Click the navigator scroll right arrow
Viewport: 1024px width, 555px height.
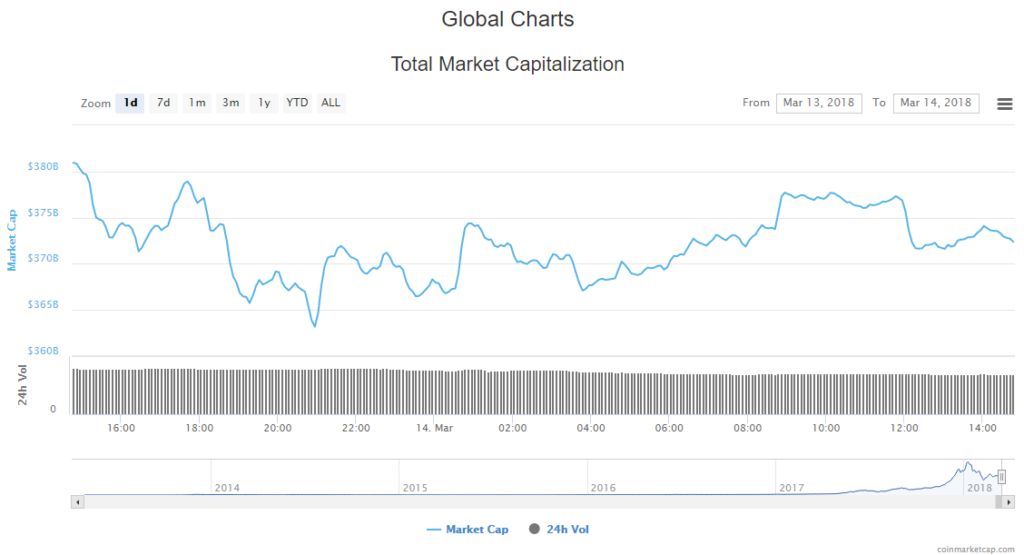coord(1009,502)
